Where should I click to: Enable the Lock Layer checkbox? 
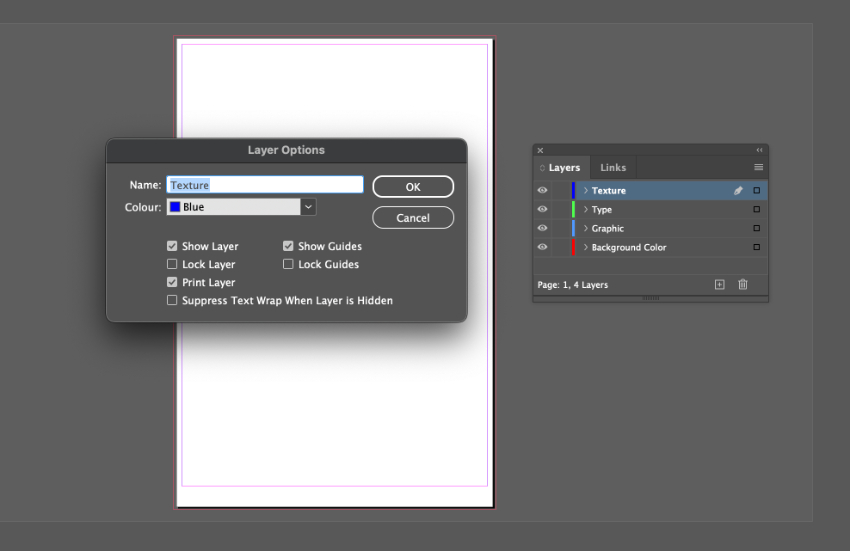pos(172,264)
